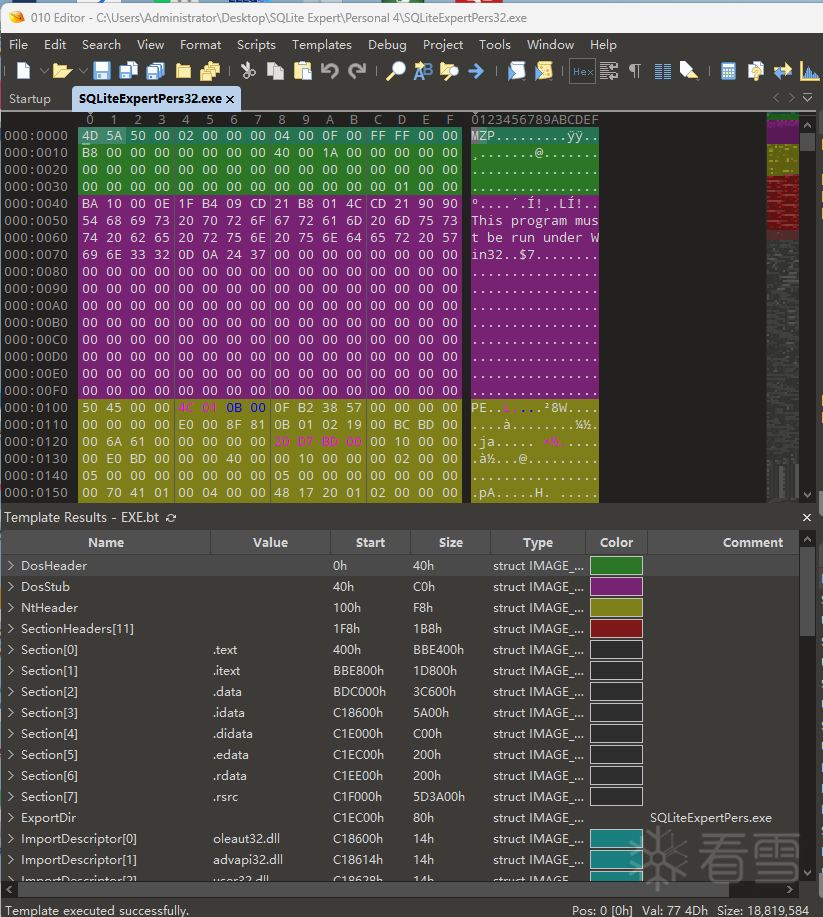Screen dimensions: 823x917
Task: Click the Goto arrow icon
Action: click(476, 71)
